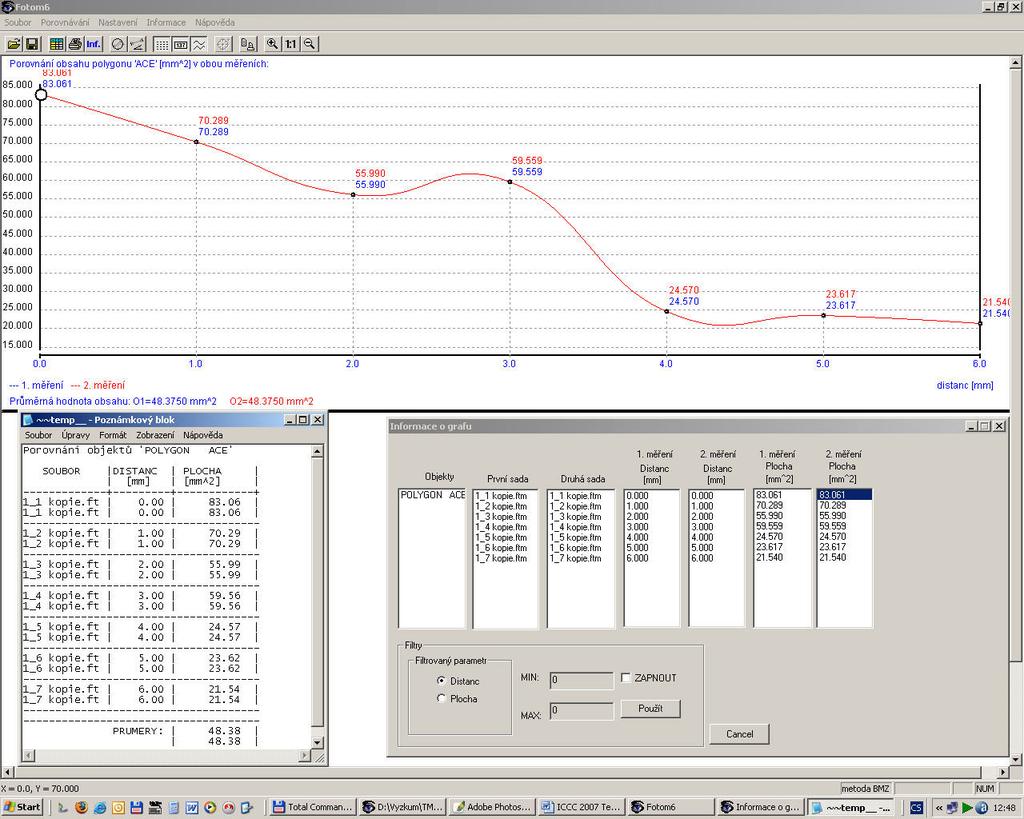Screen dimensions: 1024x819
Task: Click the 1. měření legend label
Action: pos(37,385)
